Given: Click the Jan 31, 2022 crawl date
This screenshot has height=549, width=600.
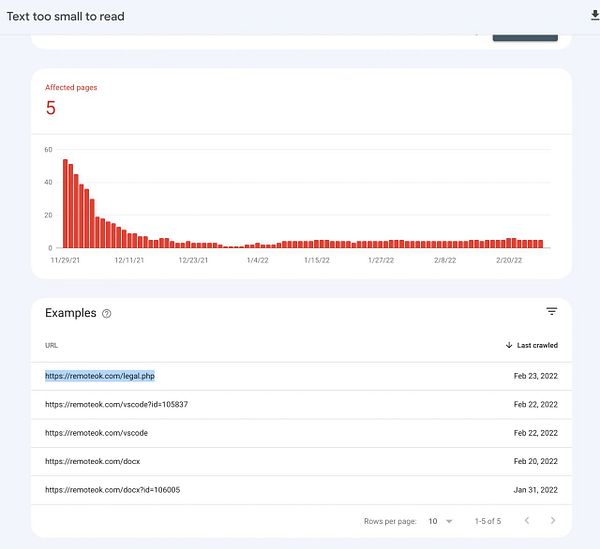Looking at the screenshot, I should [x=535, y=490].
